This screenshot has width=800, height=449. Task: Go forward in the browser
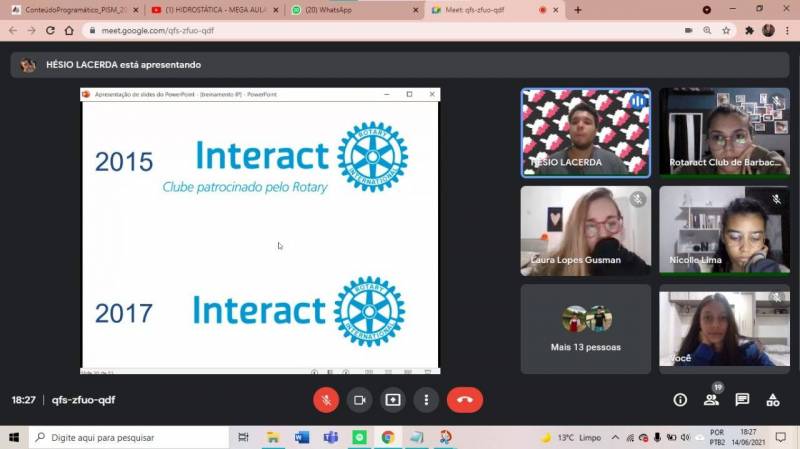pos(32,31)
